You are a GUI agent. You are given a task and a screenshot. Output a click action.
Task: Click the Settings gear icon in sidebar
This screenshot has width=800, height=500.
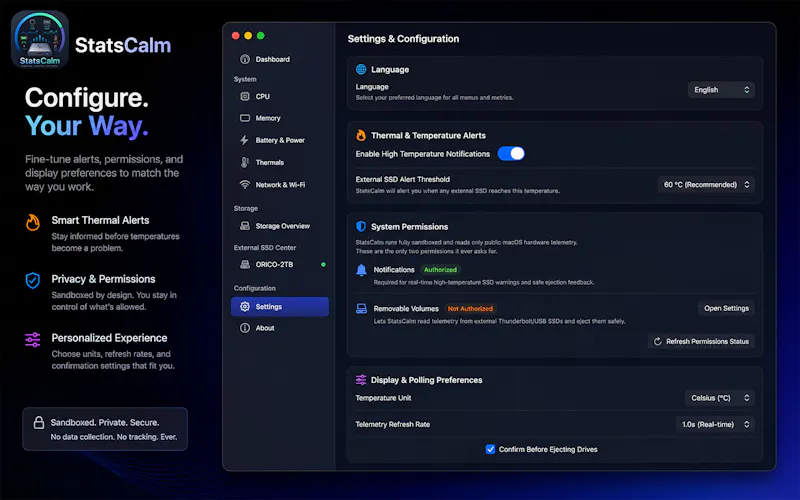245,306
